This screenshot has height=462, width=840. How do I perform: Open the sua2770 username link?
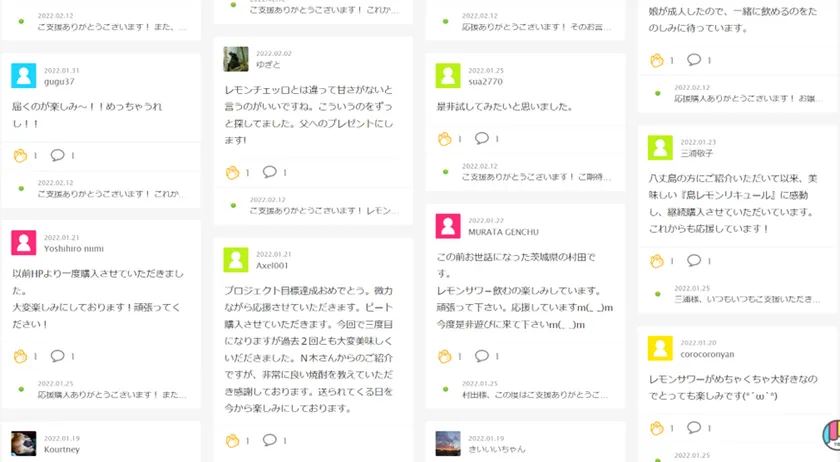[485, 82]
